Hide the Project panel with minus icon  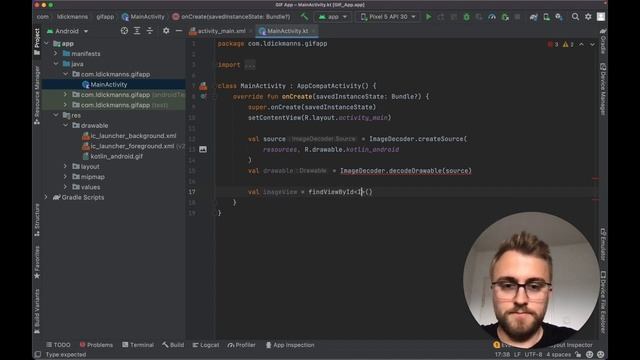pyautogui.click(x=179, y=31)
